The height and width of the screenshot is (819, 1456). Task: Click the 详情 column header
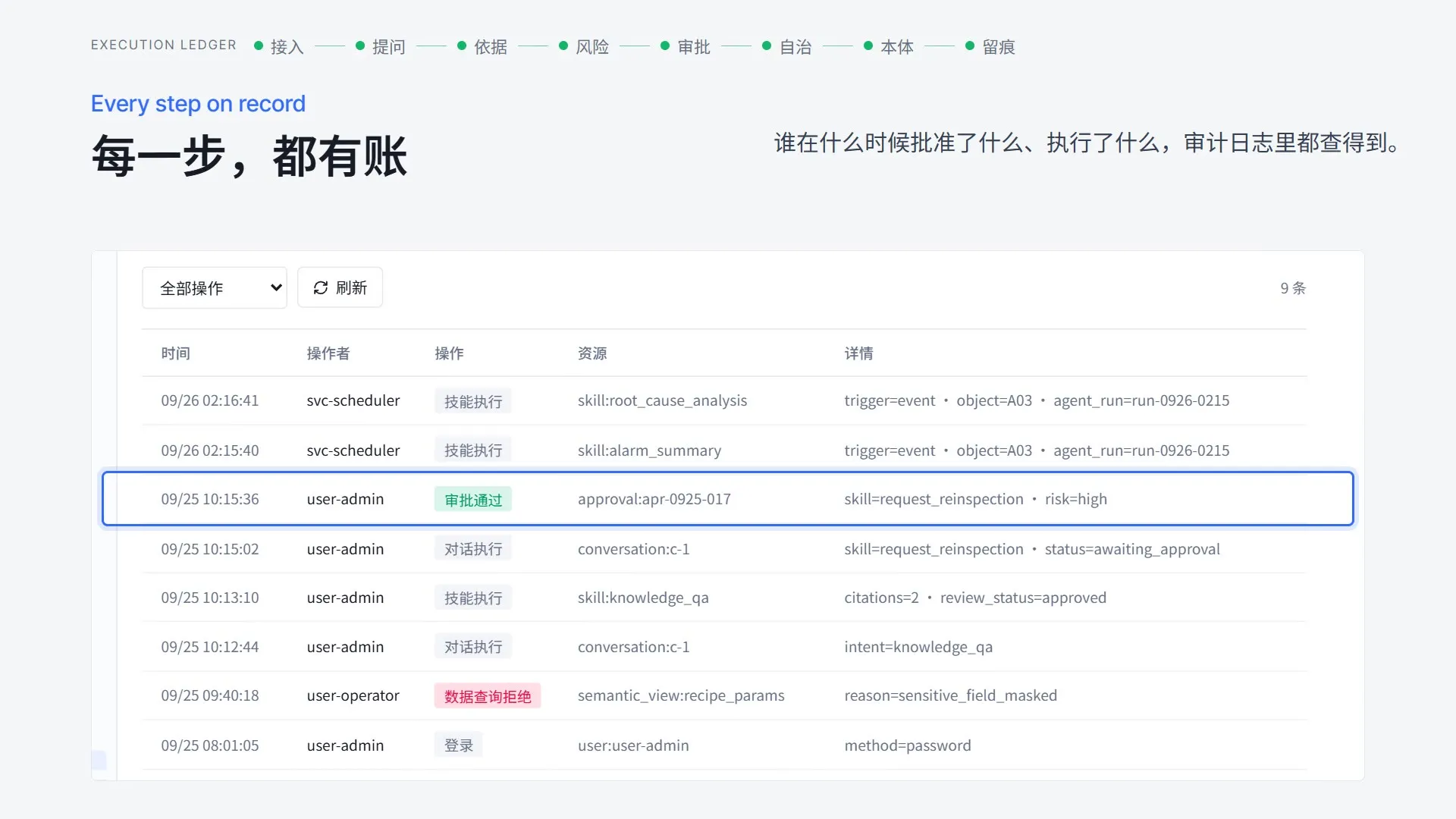[858, 353]
